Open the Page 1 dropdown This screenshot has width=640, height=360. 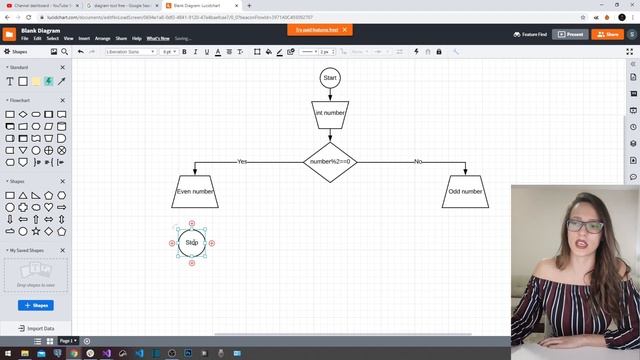[68, 341]
